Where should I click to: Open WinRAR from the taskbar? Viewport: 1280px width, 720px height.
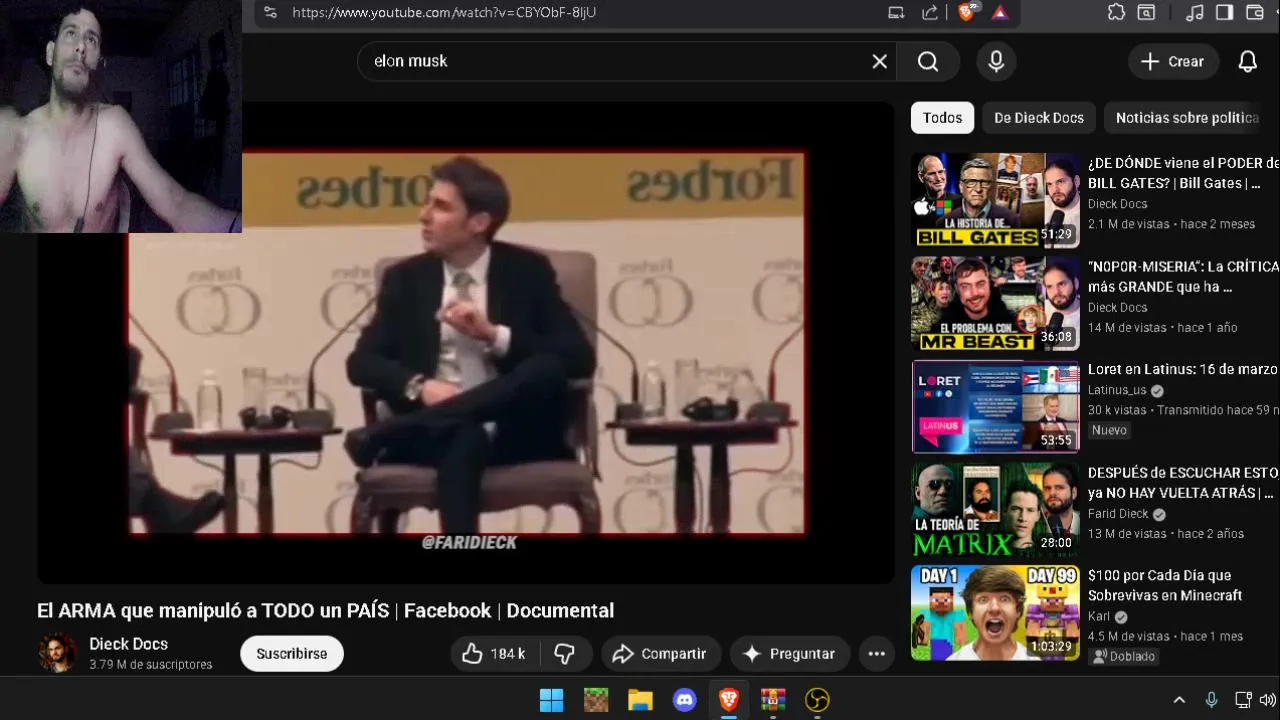click(x=773, y=700)
